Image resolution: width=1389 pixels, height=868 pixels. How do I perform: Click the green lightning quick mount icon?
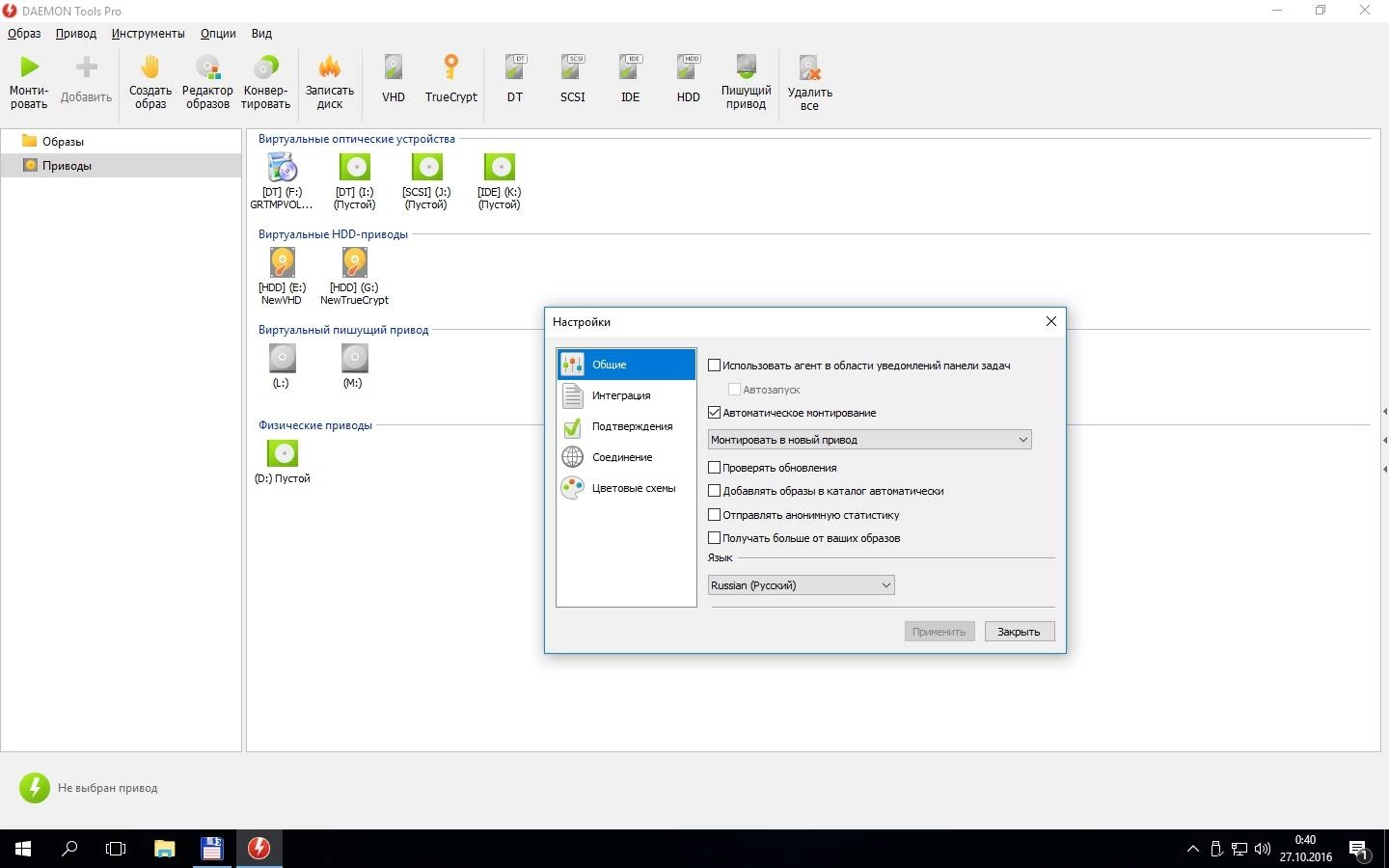tap(35, 787)
